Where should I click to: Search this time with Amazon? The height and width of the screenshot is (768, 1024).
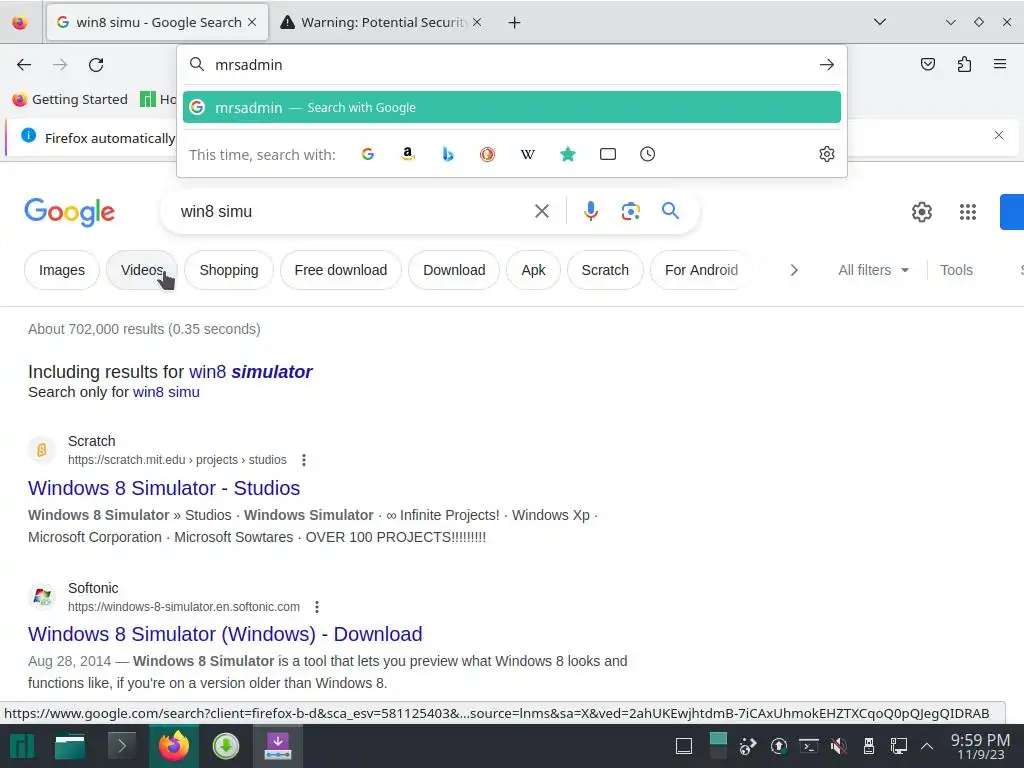[408, 154]
